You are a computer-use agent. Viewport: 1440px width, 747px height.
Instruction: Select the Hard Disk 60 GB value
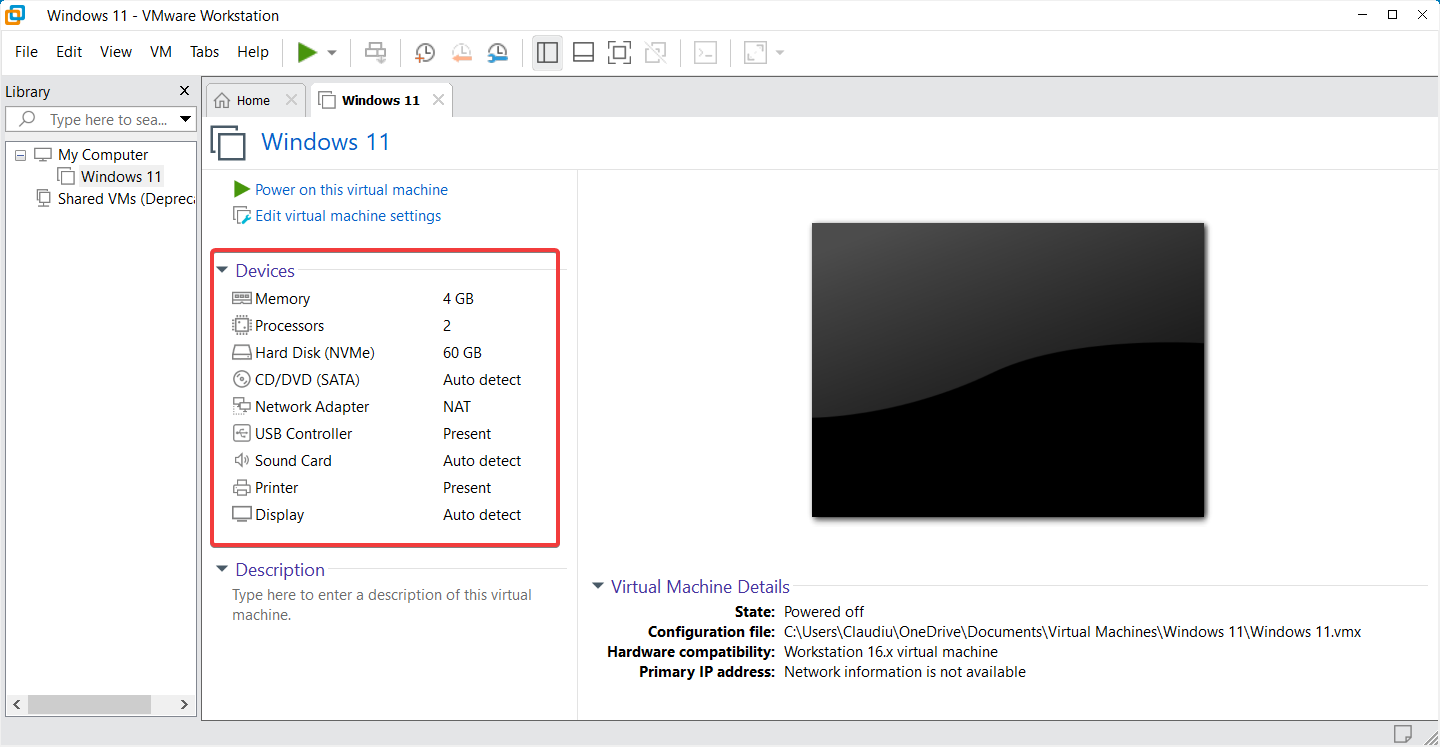462,352
